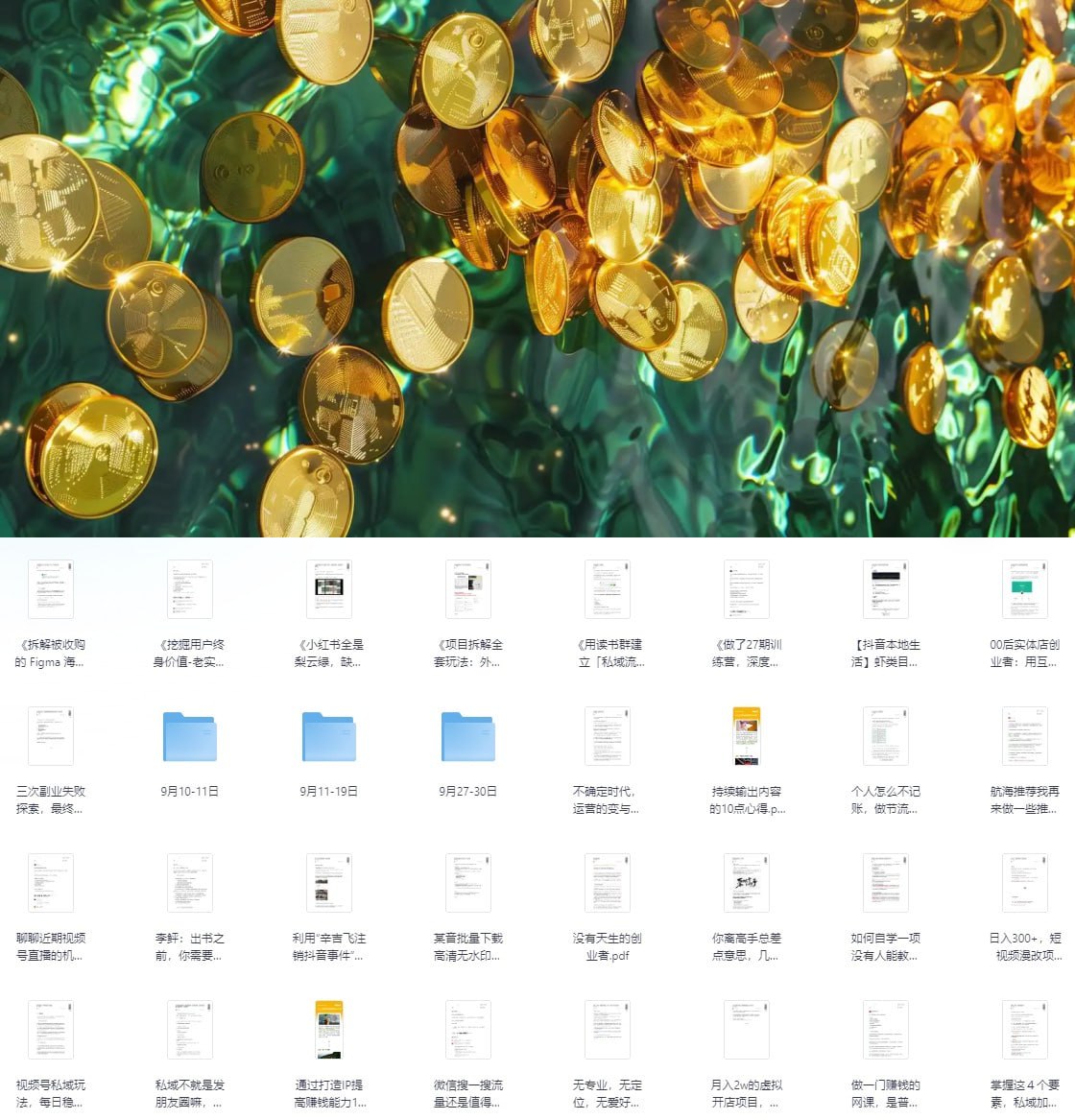Screen dimensions: 1075x1120
Task: Select the 通过打造IP提高赚钱能力 file icon
Action: pos(329,1030)
